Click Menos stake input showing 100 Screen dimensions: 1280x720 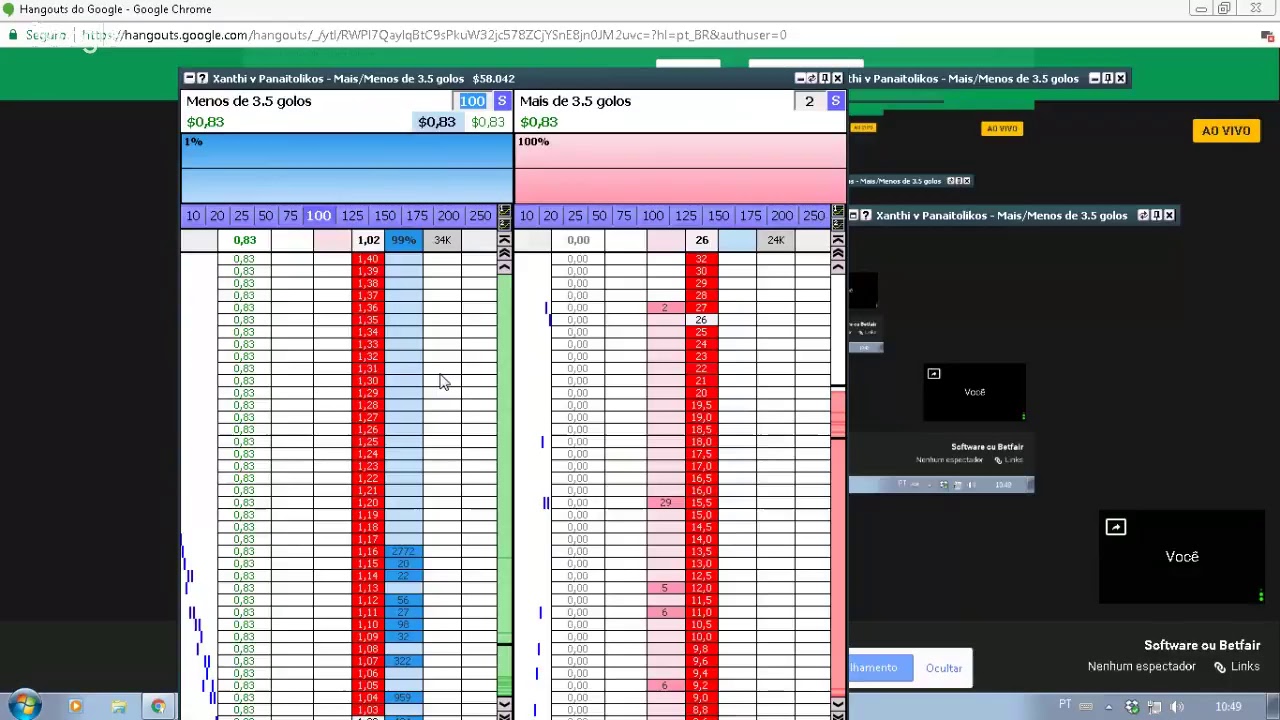(472, 101)
